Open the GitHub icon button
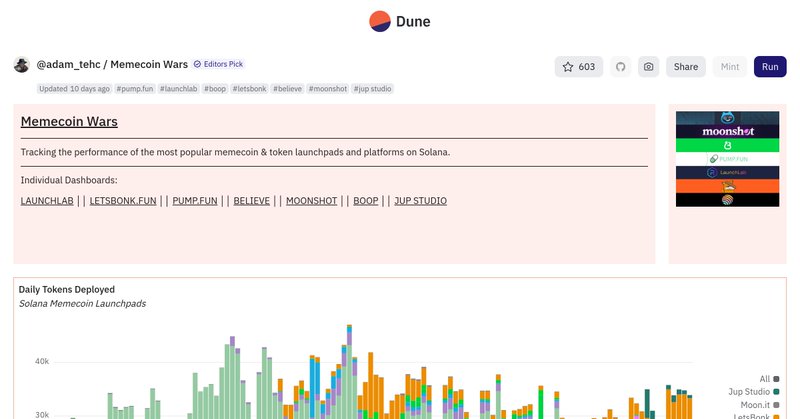The image size is (800, 419). click(x=620, y=67)
